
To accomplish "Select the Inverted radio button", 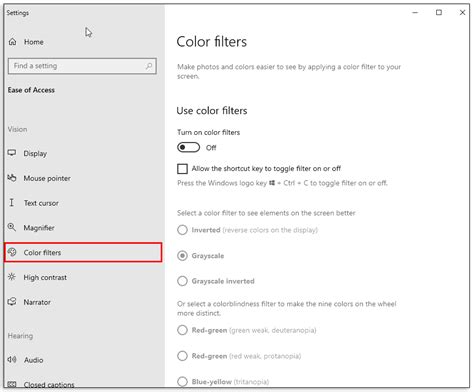I will coord(182,230).
